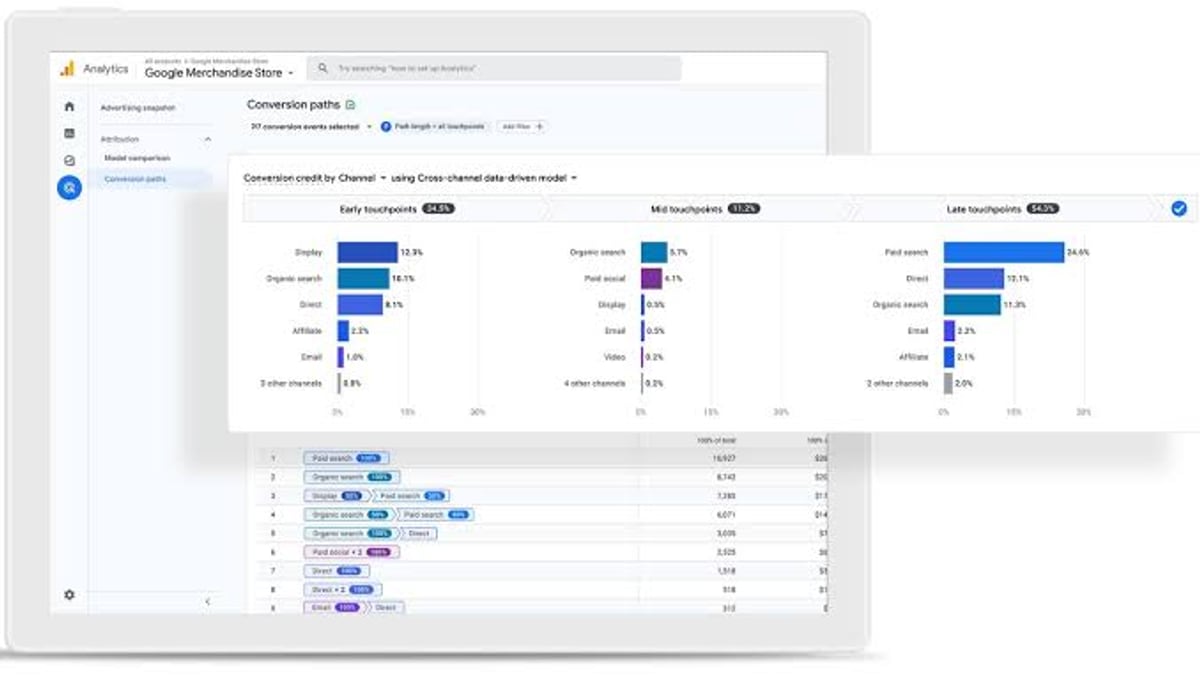The height and width of the screenshot is (675, 1200).
Task: Click the Paid search chip in row 1
Action: 346,458
